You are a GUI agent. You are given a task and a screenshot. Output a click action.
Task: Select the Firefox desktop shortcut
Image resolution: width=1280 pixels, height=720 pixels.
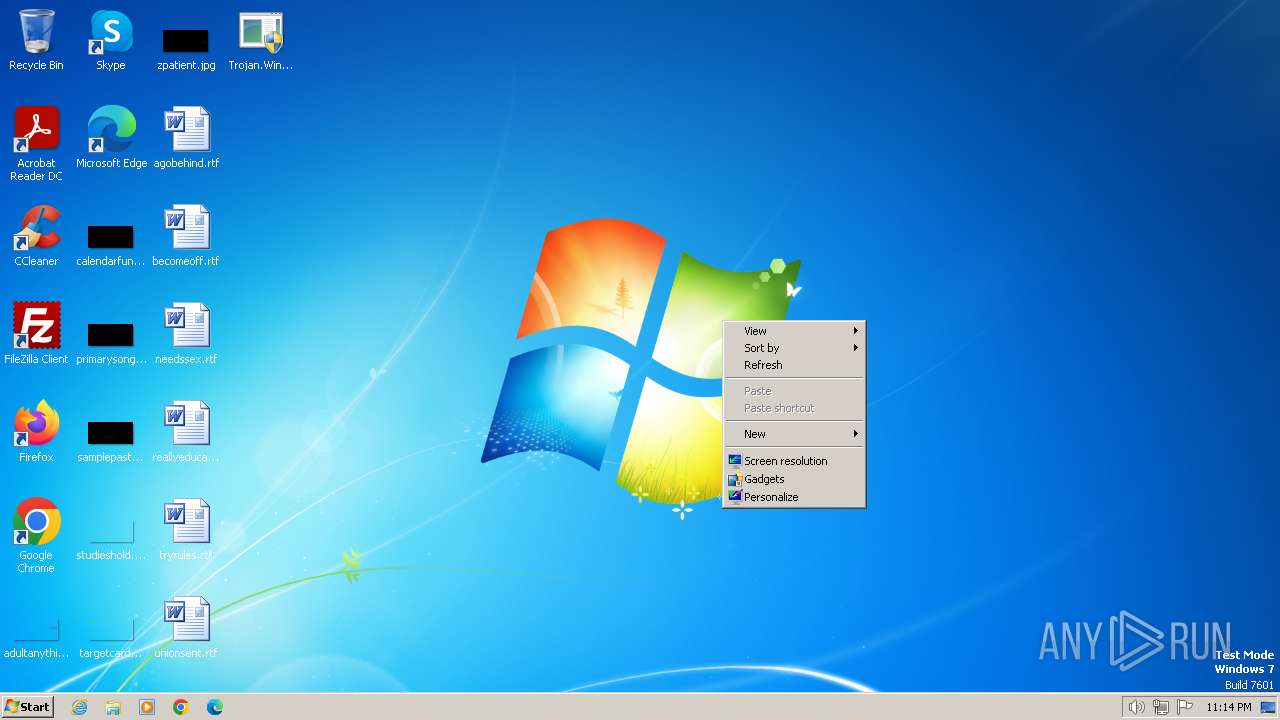pos(36,432)
